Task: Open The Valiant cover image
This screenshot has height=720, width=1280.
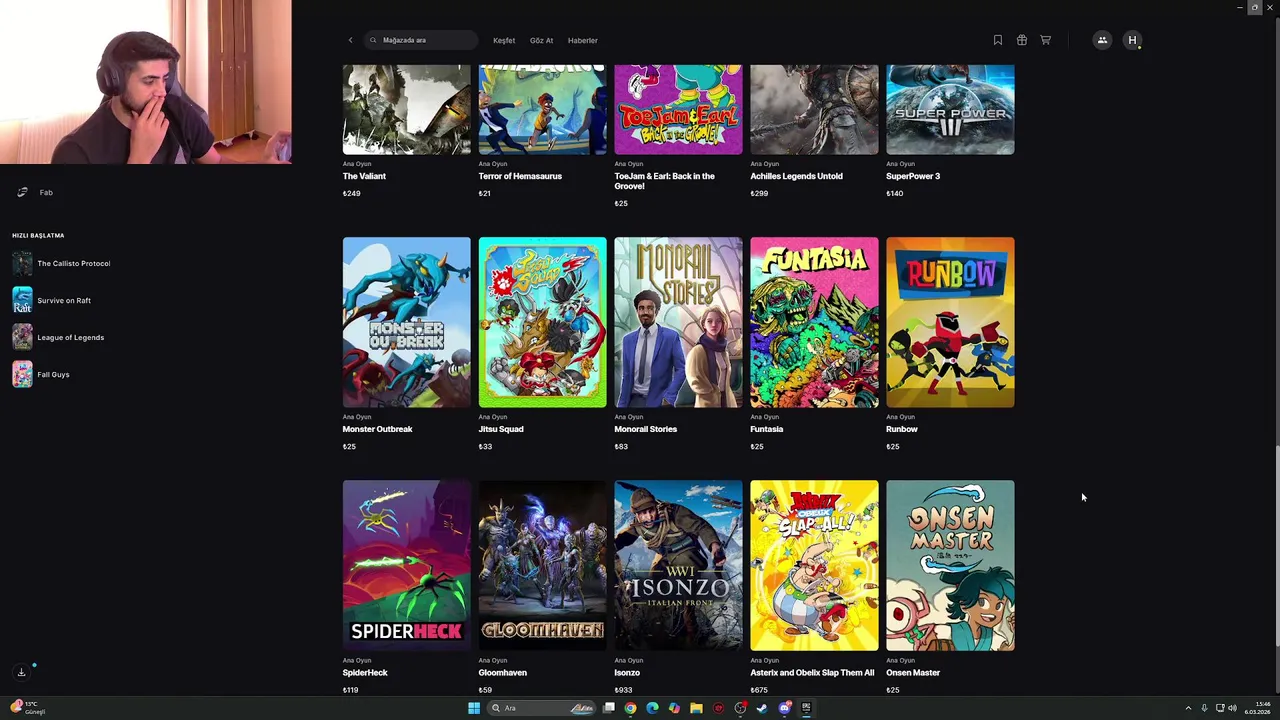Action: tap(406, 109)
